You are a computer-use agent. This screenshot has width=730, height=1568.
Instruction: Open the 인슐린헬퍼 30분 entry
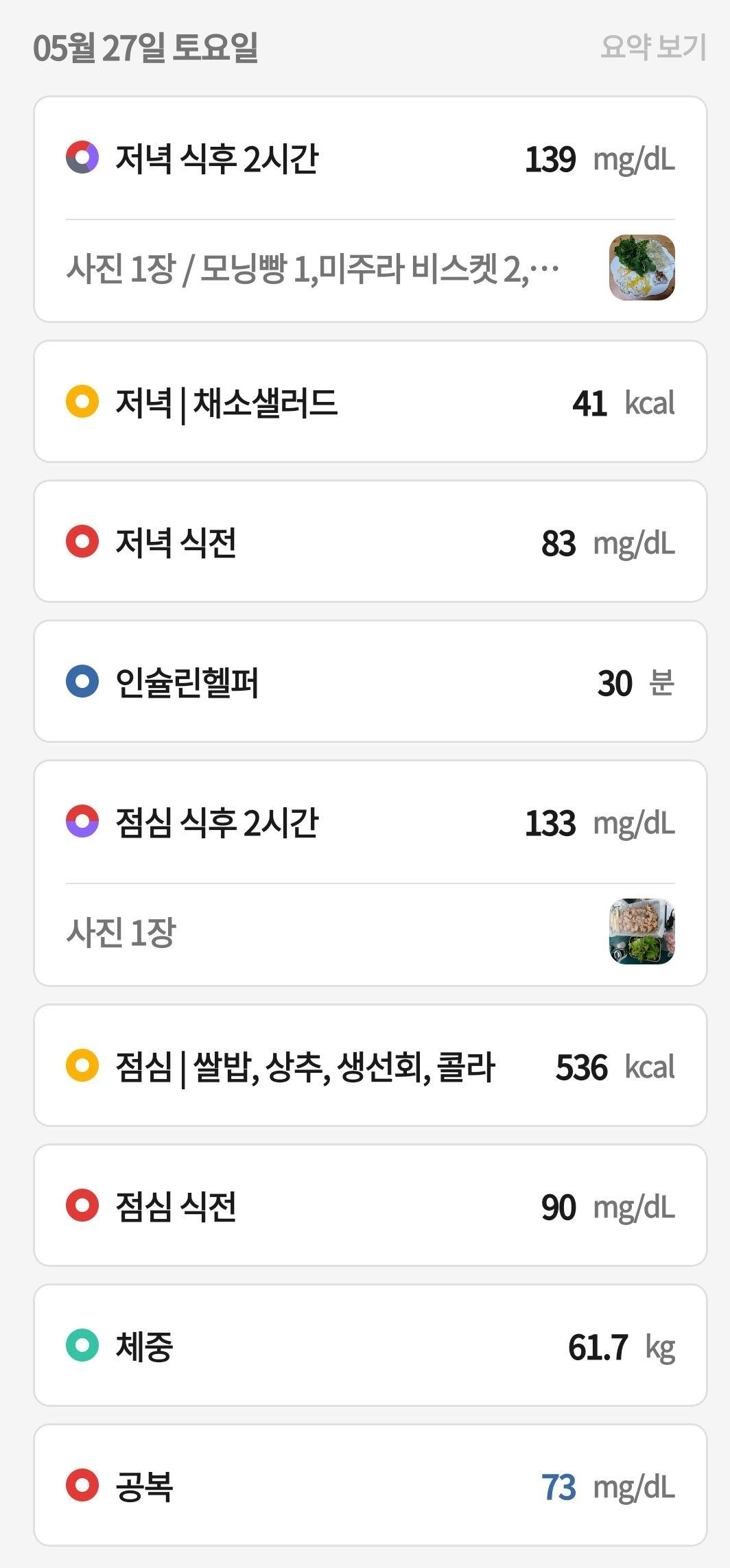tap(370, 682)
